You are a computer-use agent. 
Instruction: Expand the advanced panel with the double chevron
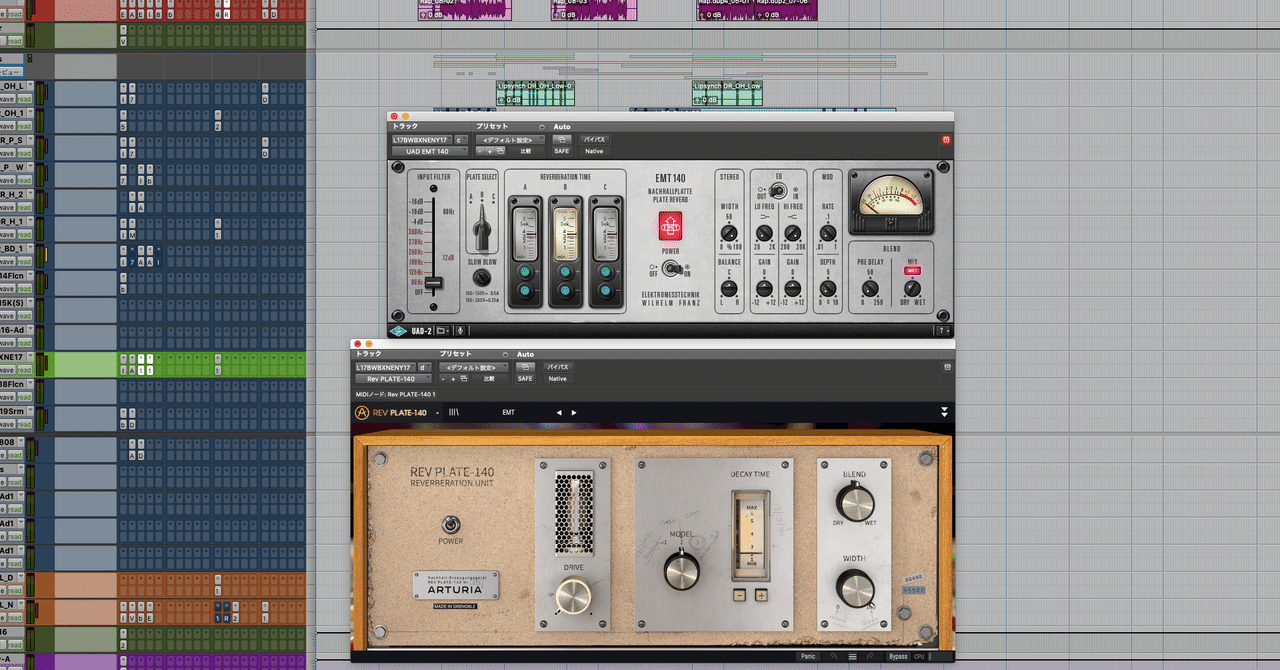pos(943,411)
